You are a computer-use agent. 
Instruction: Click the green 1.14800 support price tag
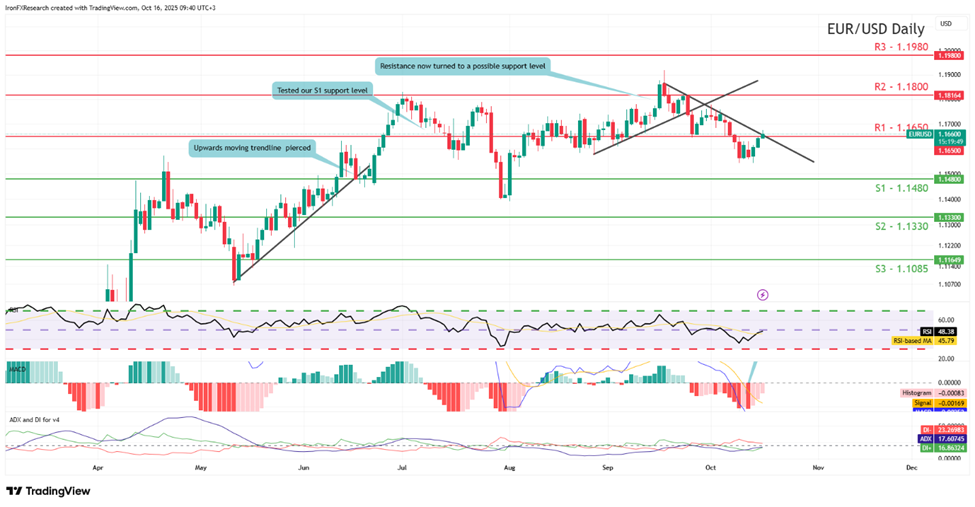click(949, 179)
